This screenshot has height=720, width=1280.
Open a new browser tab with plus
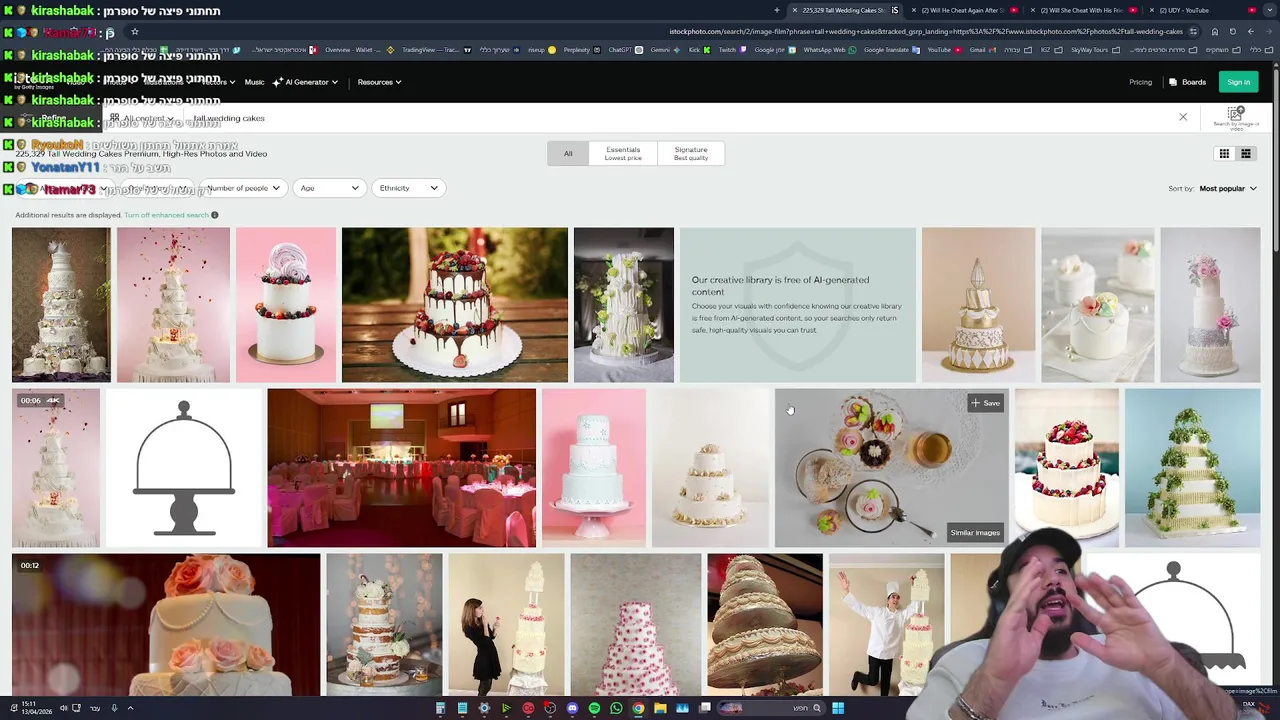777,10
